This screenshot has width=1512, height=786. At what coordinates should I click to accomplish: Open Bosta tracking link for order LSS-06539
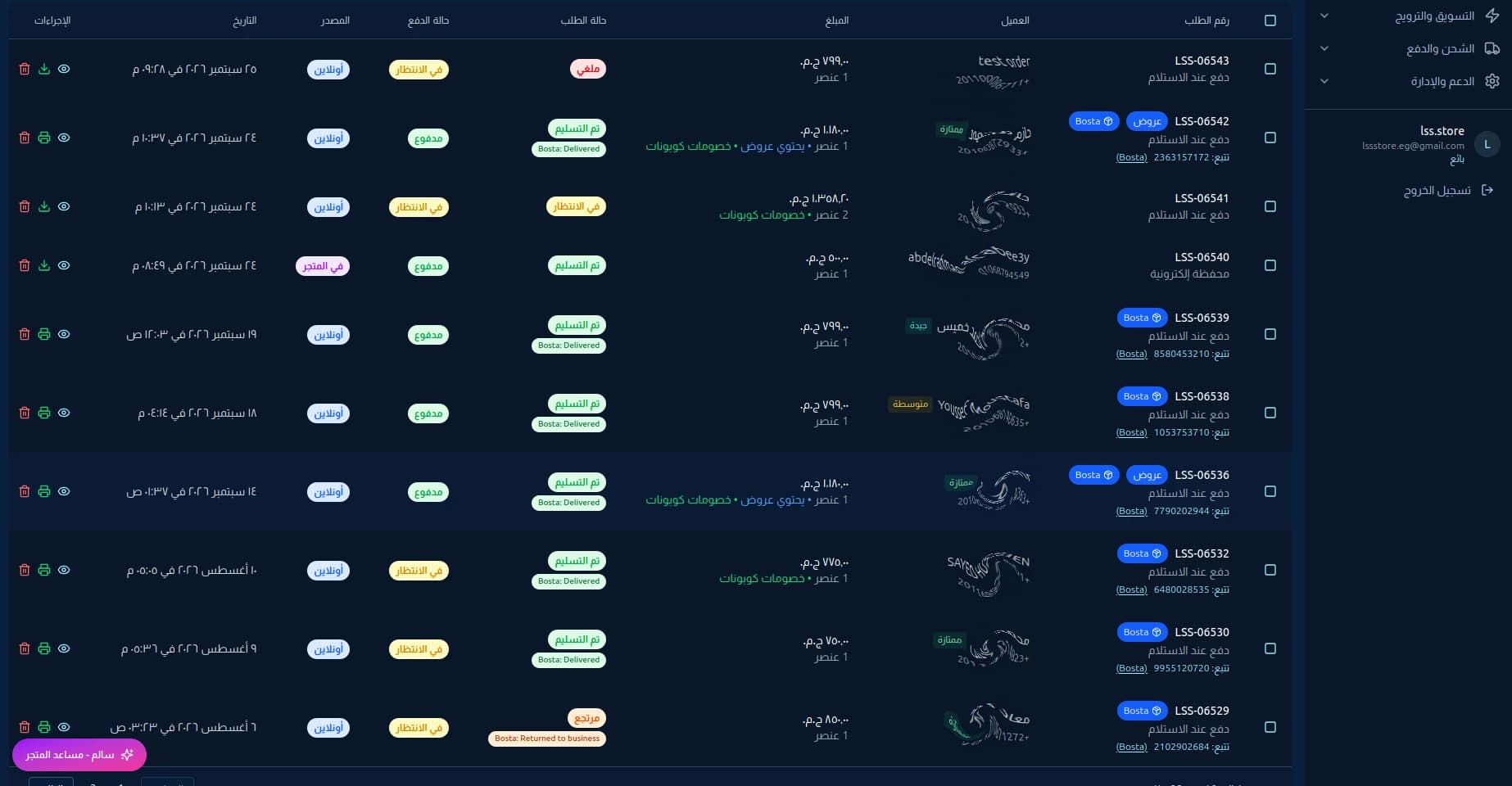[x=1131, y=355]
